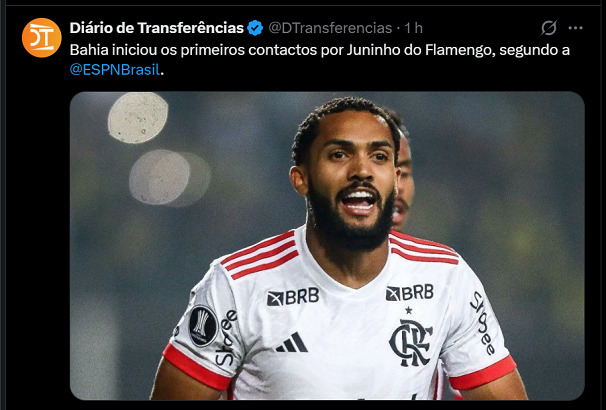Viewport: 606px width, 410px height.
Task: Open the Diário de Transferências display name
Action: click(x=157, y=28)
